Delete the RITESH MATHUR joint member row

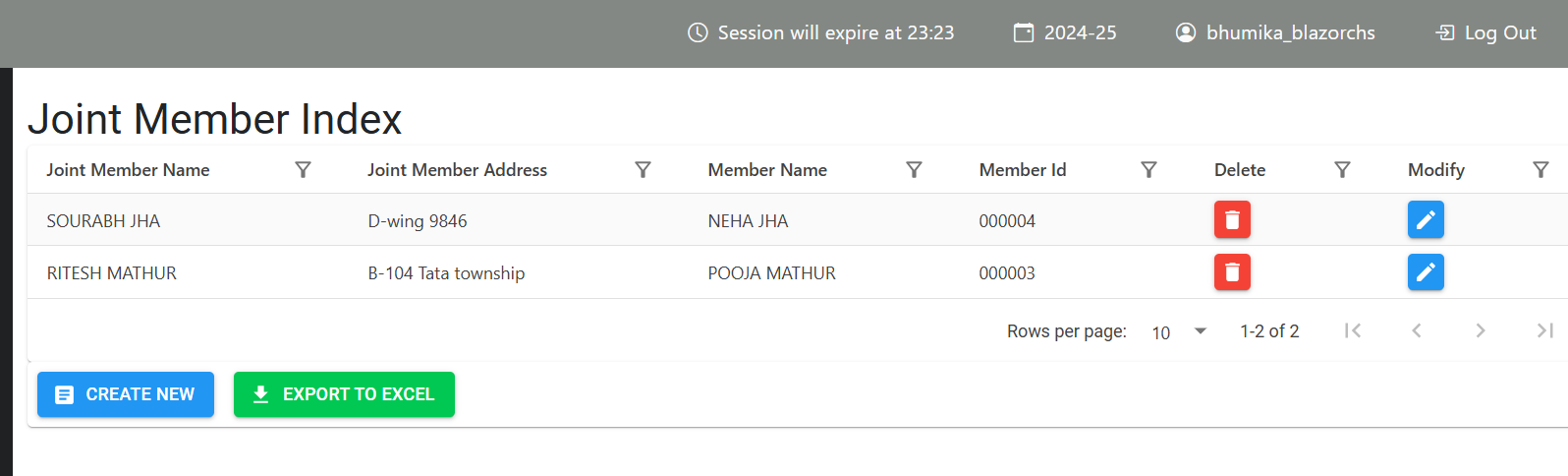click(x=1232, y=271)
